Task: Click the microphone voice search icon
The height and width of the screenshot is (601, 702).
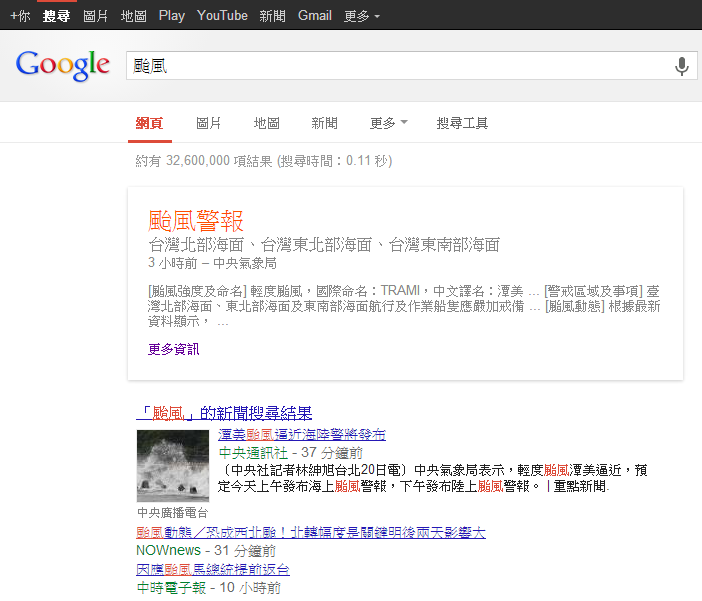Action: click(x=681, y=66)
